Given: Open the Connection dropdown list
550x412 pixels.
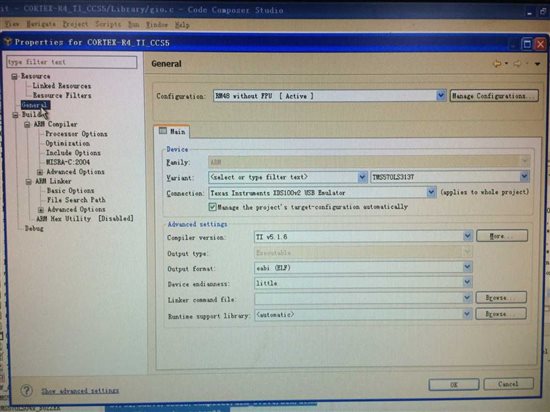Looking at the screenshot, I should click(431, 193).
